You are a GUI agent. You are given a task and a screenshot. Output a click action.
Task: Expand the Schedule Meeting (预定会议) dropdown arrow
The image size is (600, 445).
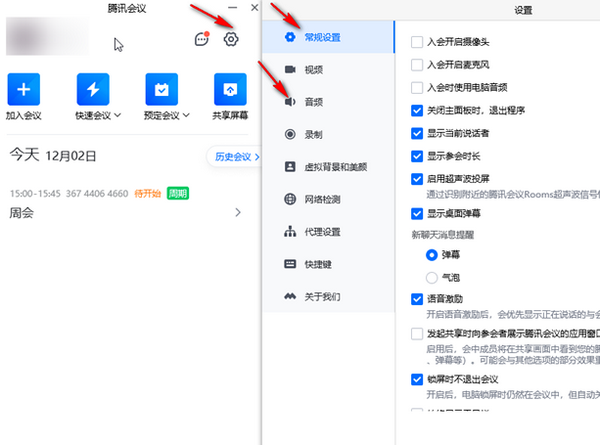pos(187,116)
